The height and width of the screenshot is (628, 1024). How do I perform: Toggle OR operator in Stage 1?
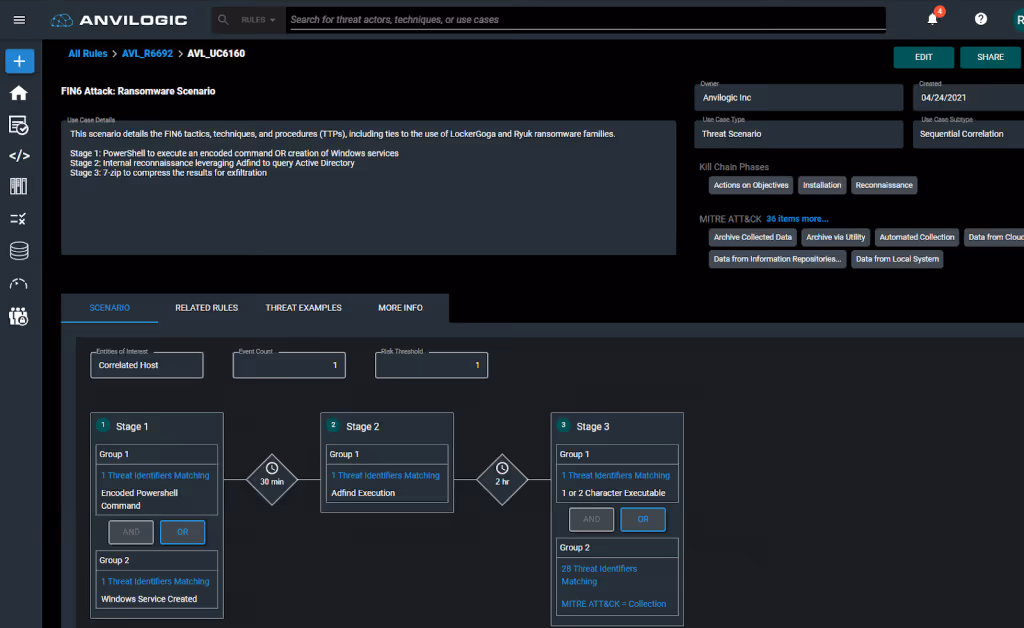[183, 532]
